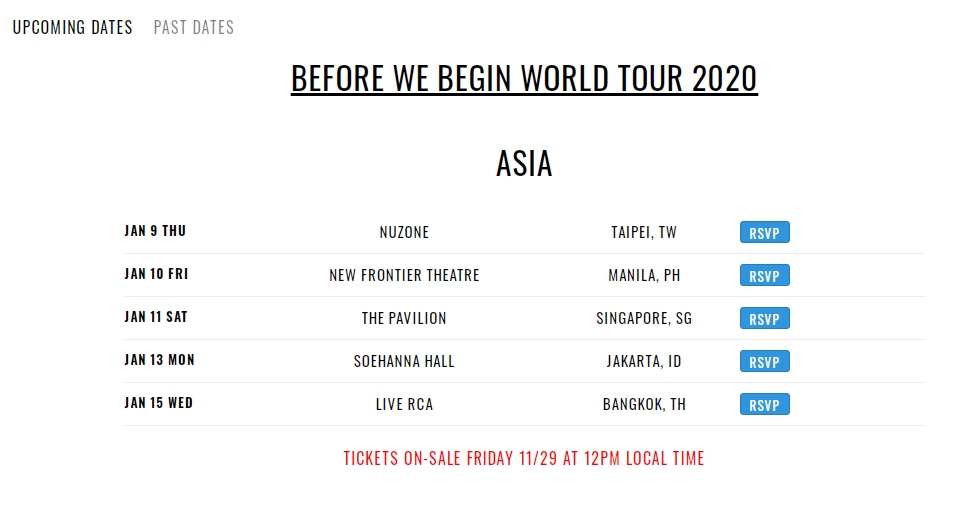Open the Before We Begin World Tour 2020 link
This screenshot has height=511, width=968.
point(524,78)
